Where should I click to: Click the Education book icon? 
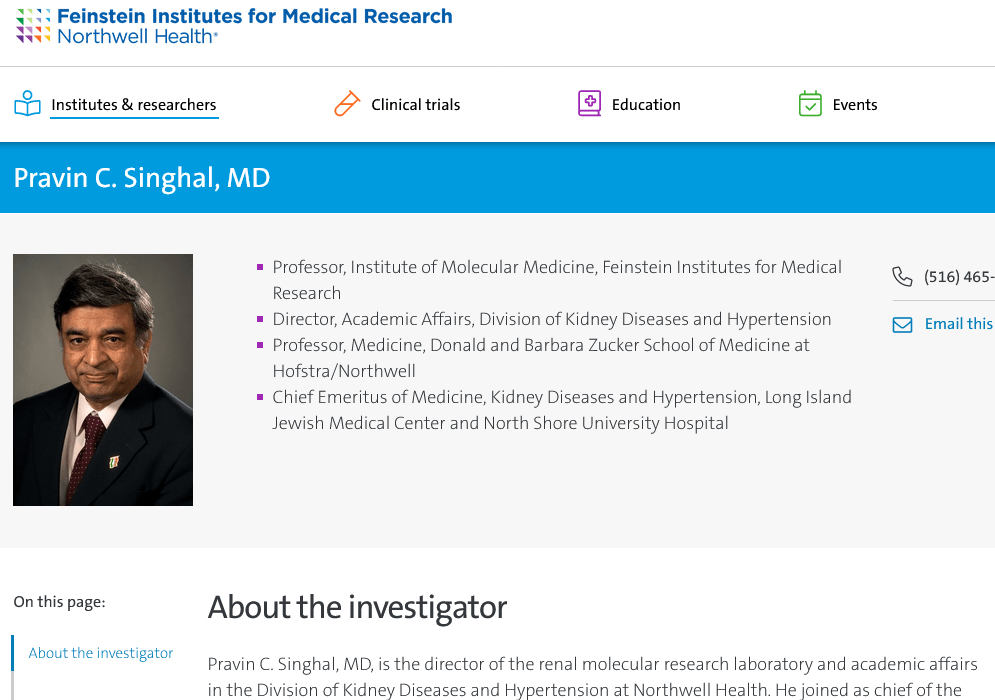[x=590, y=104]
